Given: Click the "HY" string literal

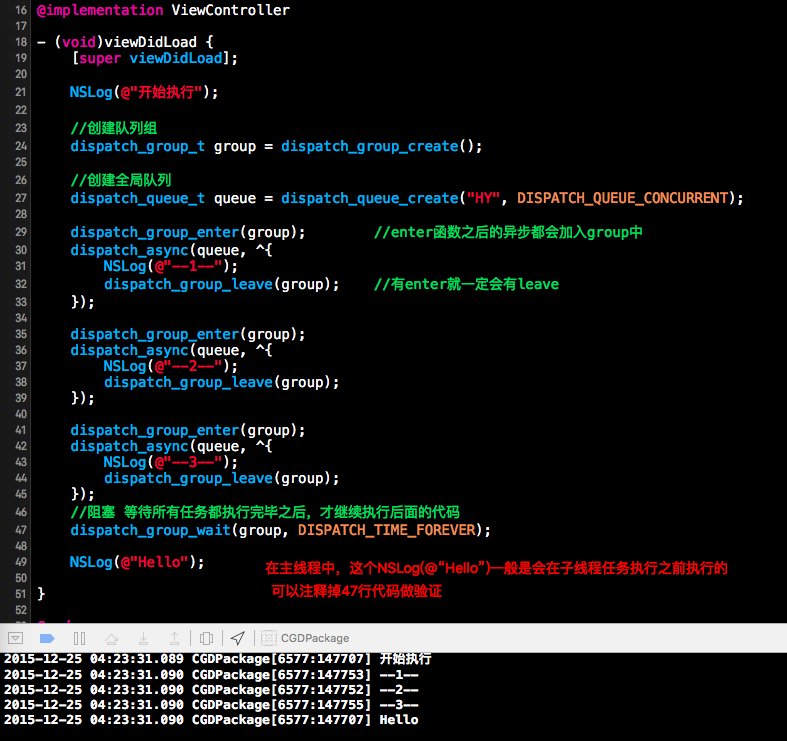Looking at the screenshot, I should coord(483,198).
